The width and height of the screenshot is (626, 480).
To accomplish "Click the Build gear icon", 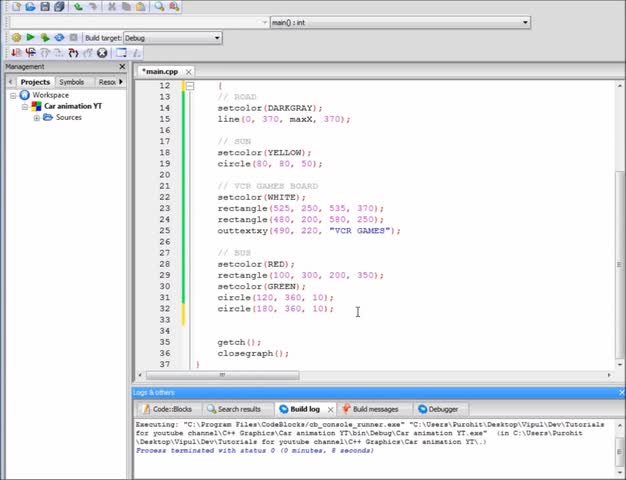I will point(16,38).
